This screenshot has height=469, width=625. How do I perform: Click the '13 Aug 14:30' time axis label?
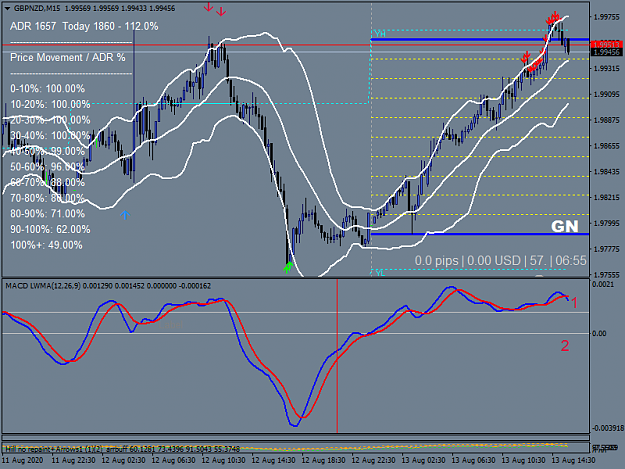(x=574, y=461)
